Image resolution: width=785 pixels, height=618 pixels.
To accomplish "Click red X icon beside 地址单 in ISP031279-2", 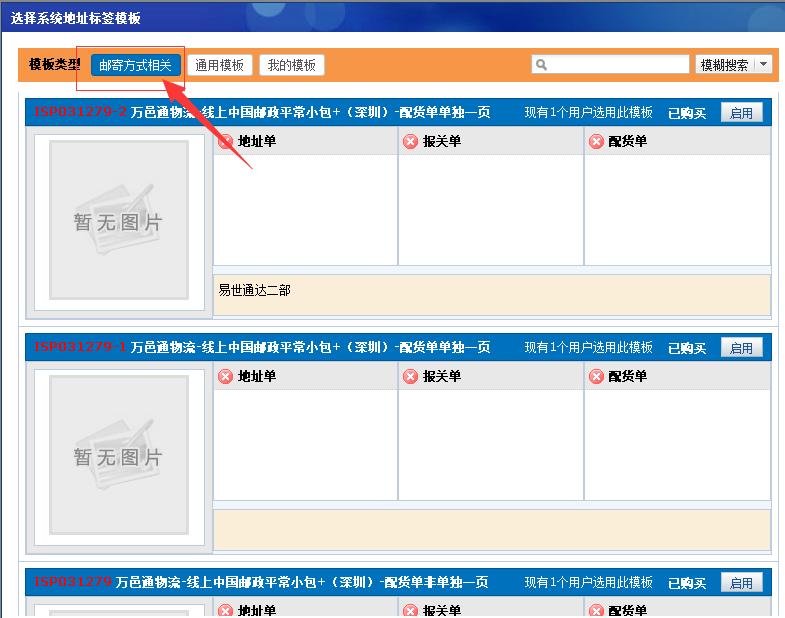I will click(226, 142).
